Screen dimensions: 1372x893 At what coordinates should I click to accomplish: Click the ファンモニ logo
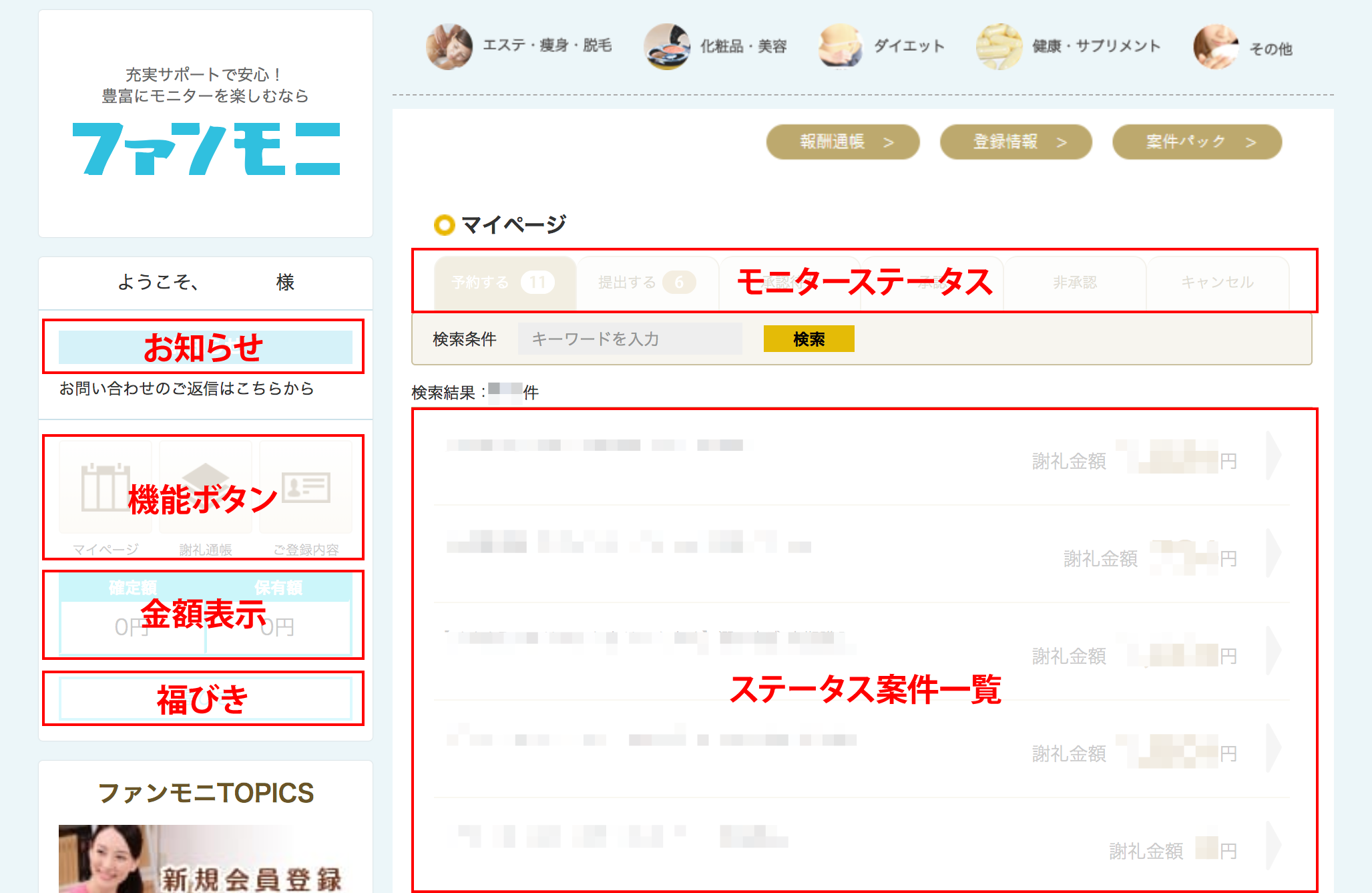coord(206,149)
